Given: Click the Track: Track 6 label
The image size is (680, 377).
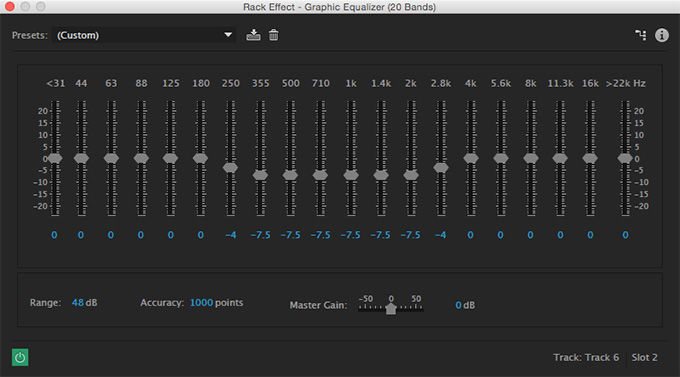Looking at the screenshot, I should [x=586, y=357].
